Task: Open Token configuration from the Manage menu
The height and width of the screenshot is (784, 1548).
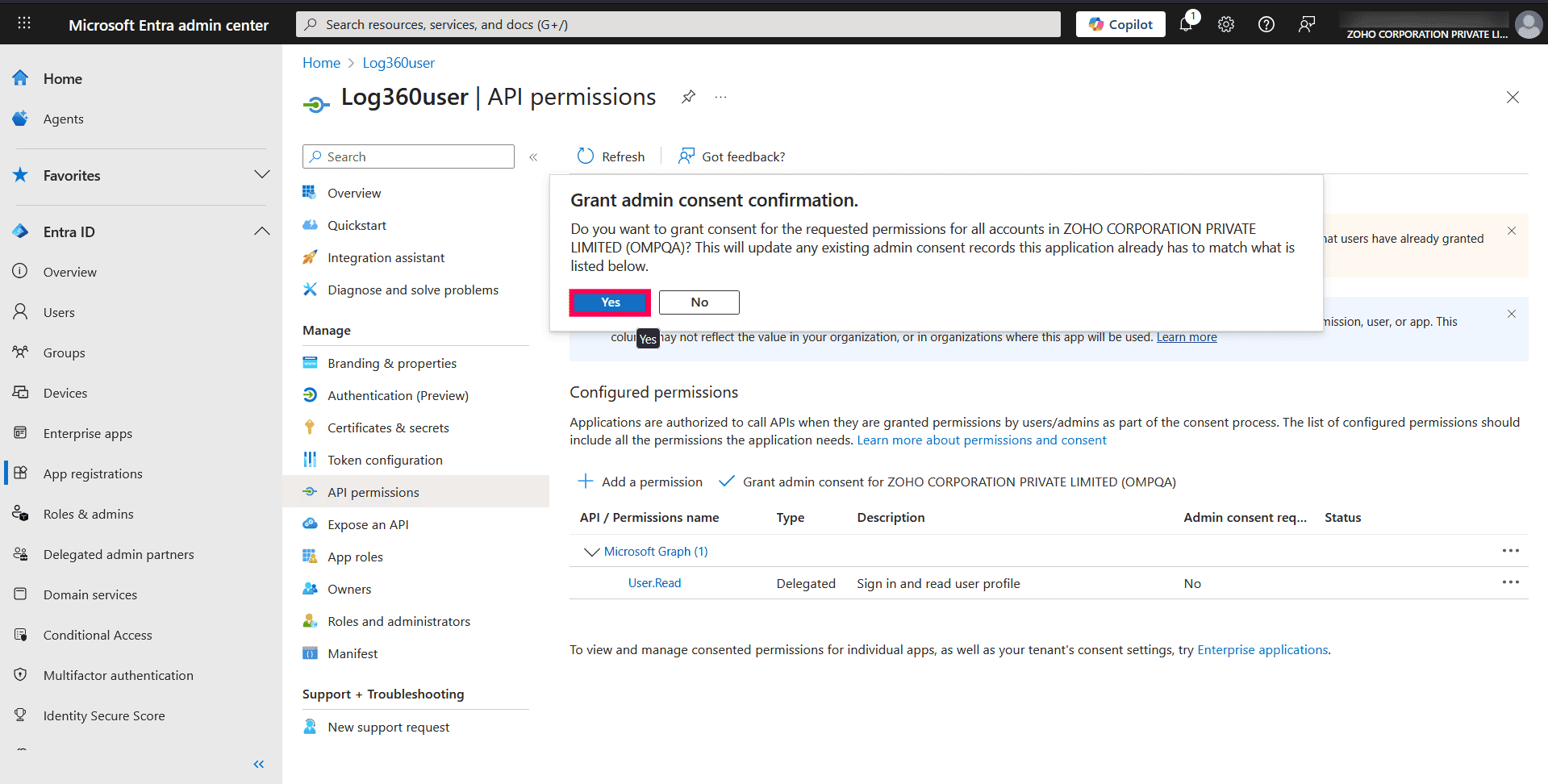Action: pos(385,459)
